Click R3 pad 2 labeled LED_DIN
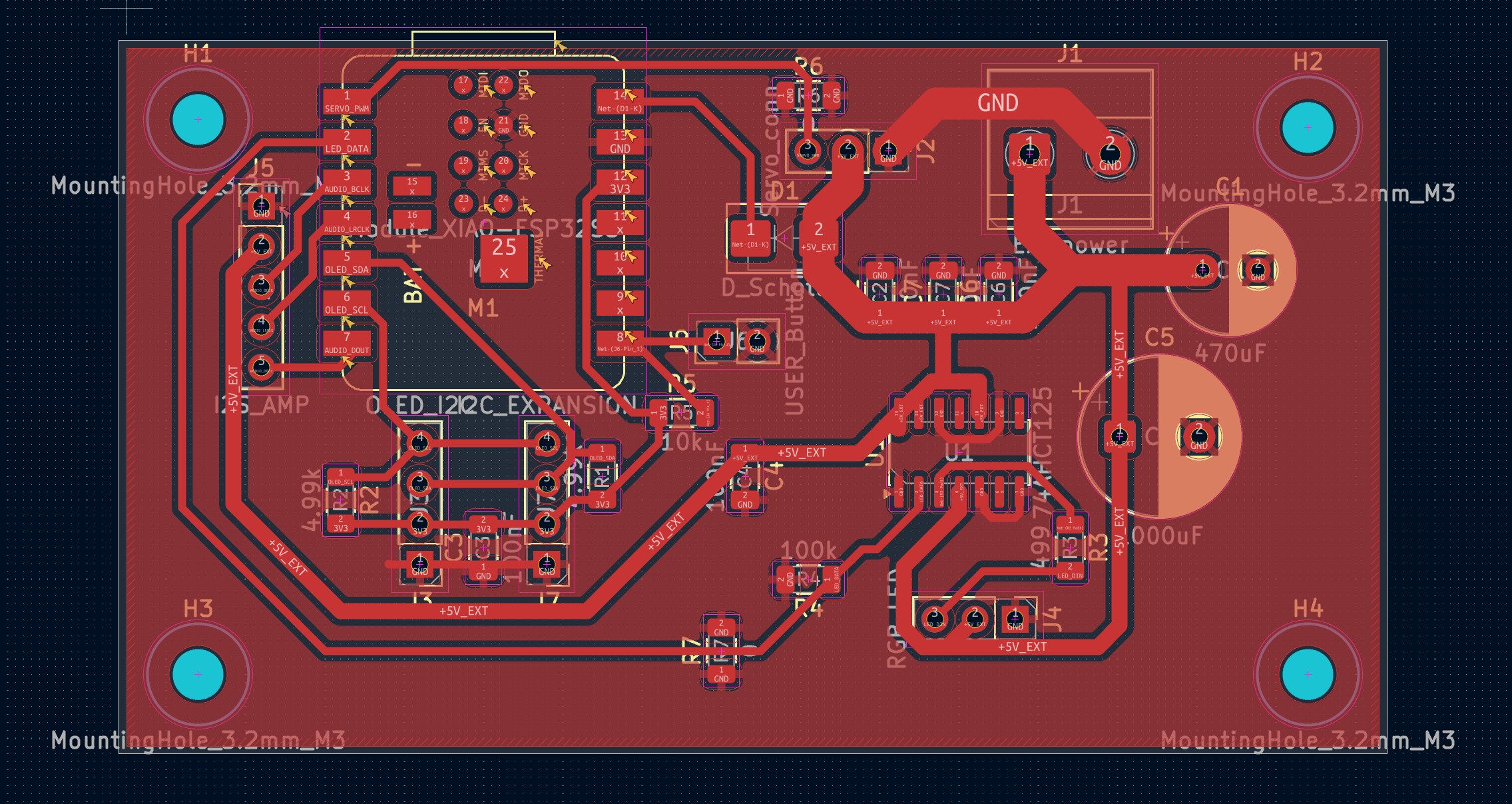 1070,571
